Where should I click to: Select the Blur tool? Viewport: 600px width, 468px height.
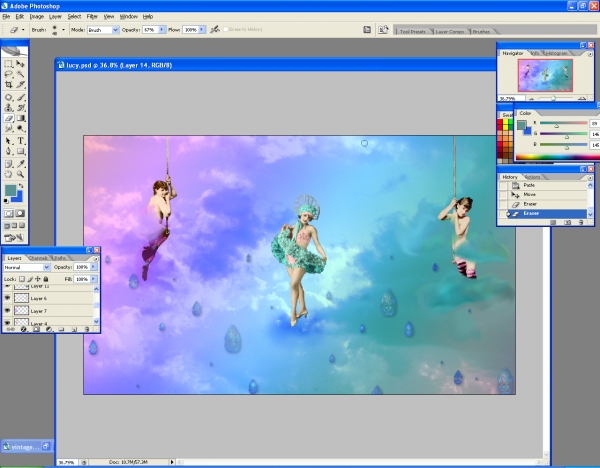click(8, 129)
